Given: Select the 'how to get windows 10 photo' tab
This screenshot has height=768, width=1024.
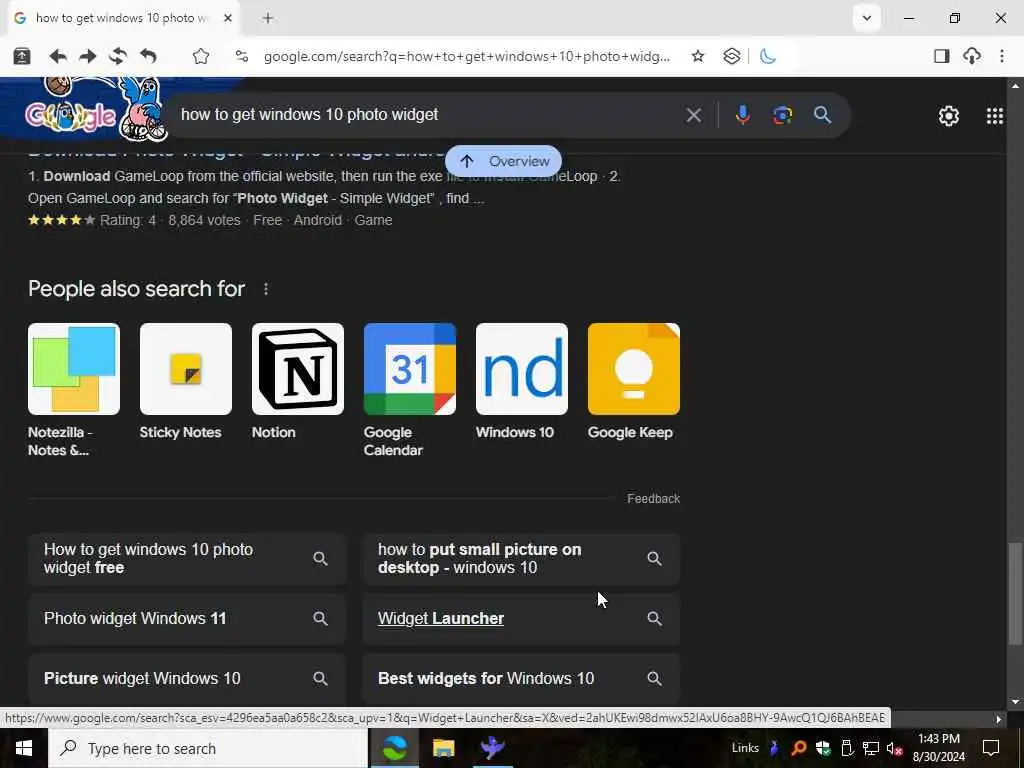Looking at the screenshot, I should pos(123,18).
